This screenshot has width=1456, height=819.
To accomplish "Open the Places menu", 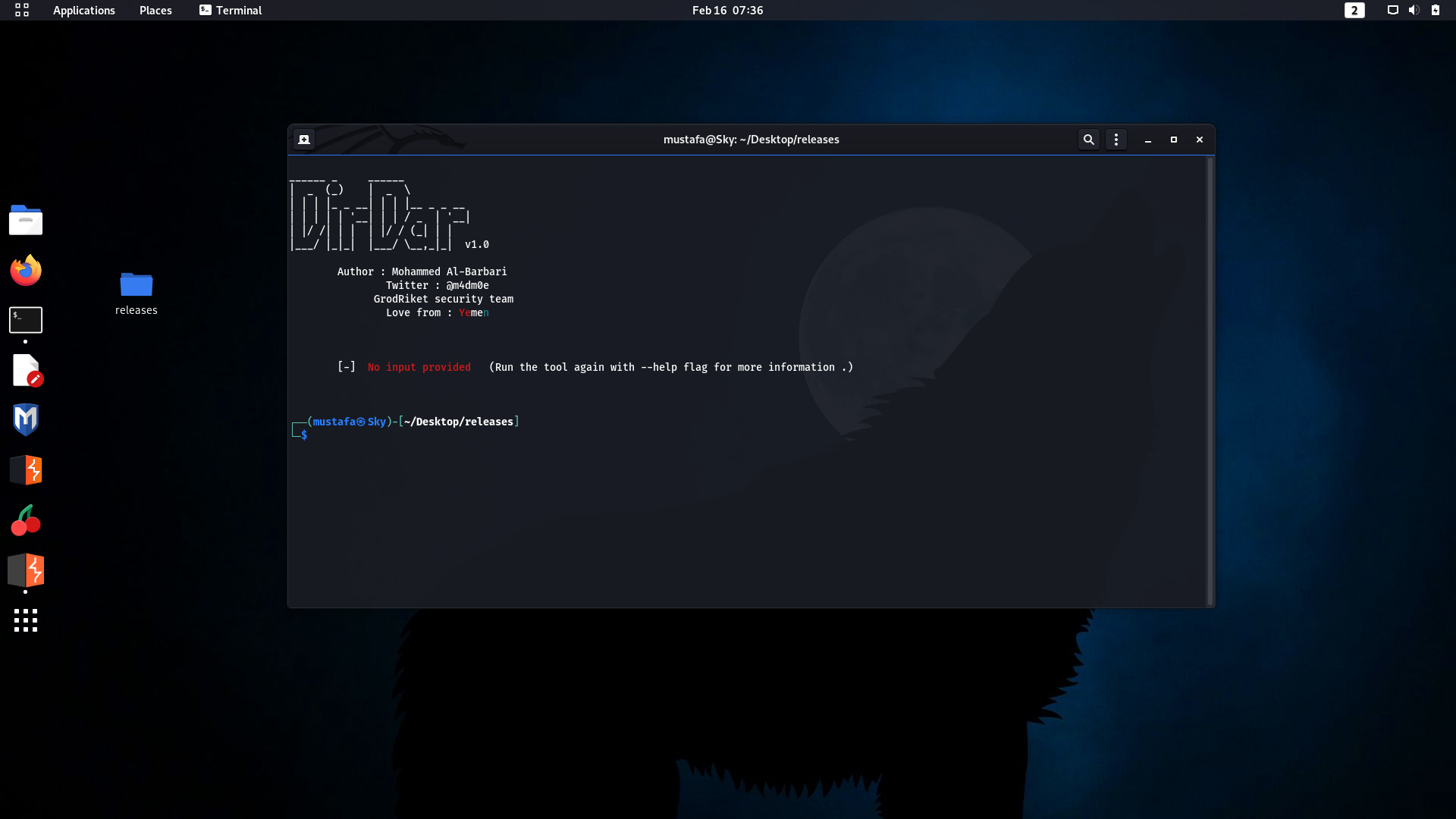I will (x=155, y=11).
